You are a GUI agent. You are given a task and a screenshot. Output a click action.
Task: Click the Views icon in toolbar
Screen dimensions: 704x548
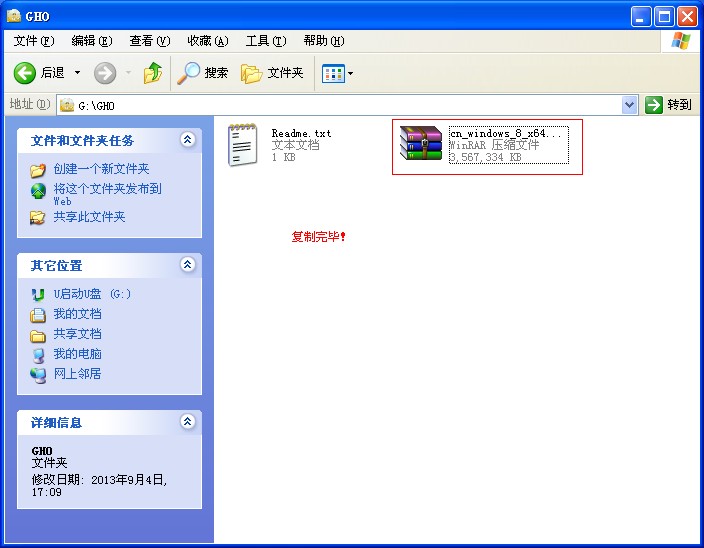333,73
